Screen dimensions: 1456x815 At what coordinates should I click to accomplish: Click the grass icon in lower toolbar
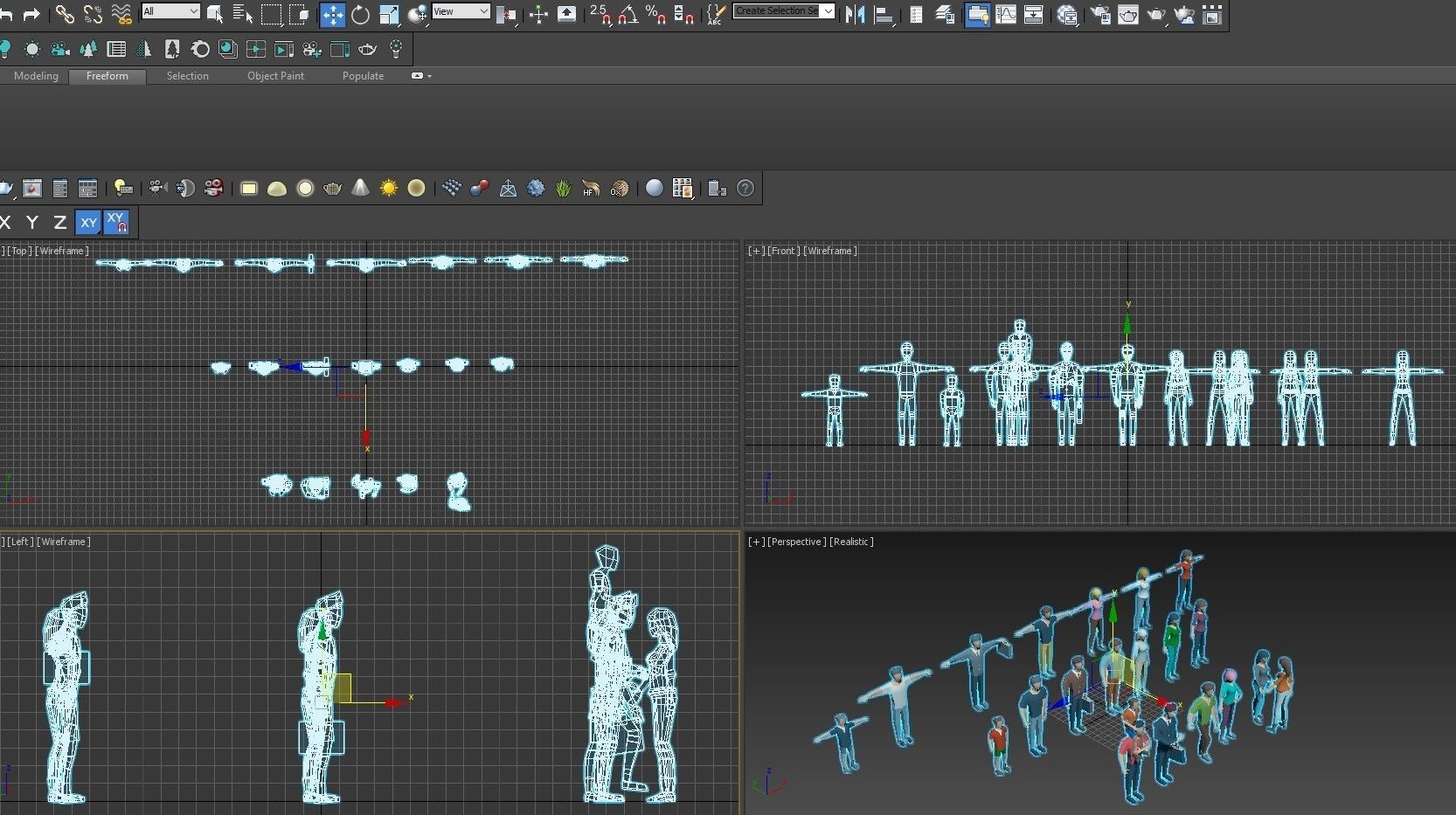coord(563,188)
